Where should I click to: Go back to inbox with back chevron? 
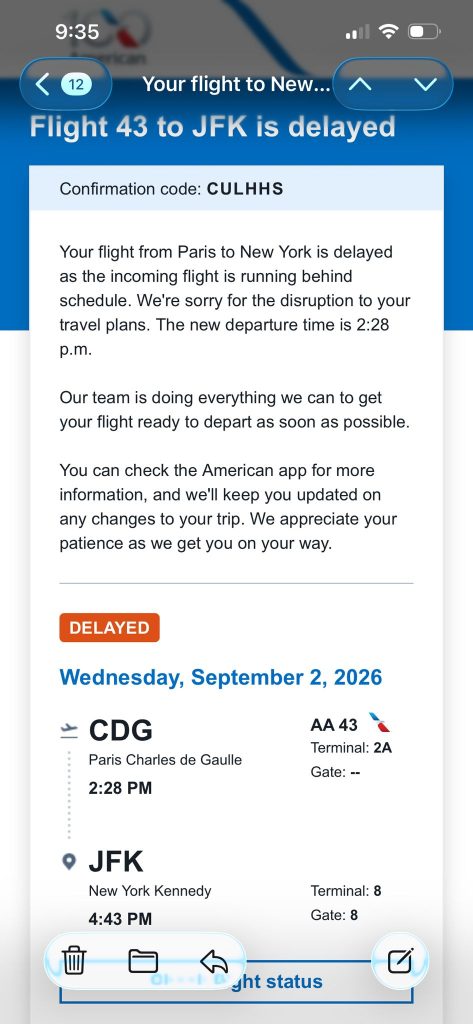coord(42,84)
